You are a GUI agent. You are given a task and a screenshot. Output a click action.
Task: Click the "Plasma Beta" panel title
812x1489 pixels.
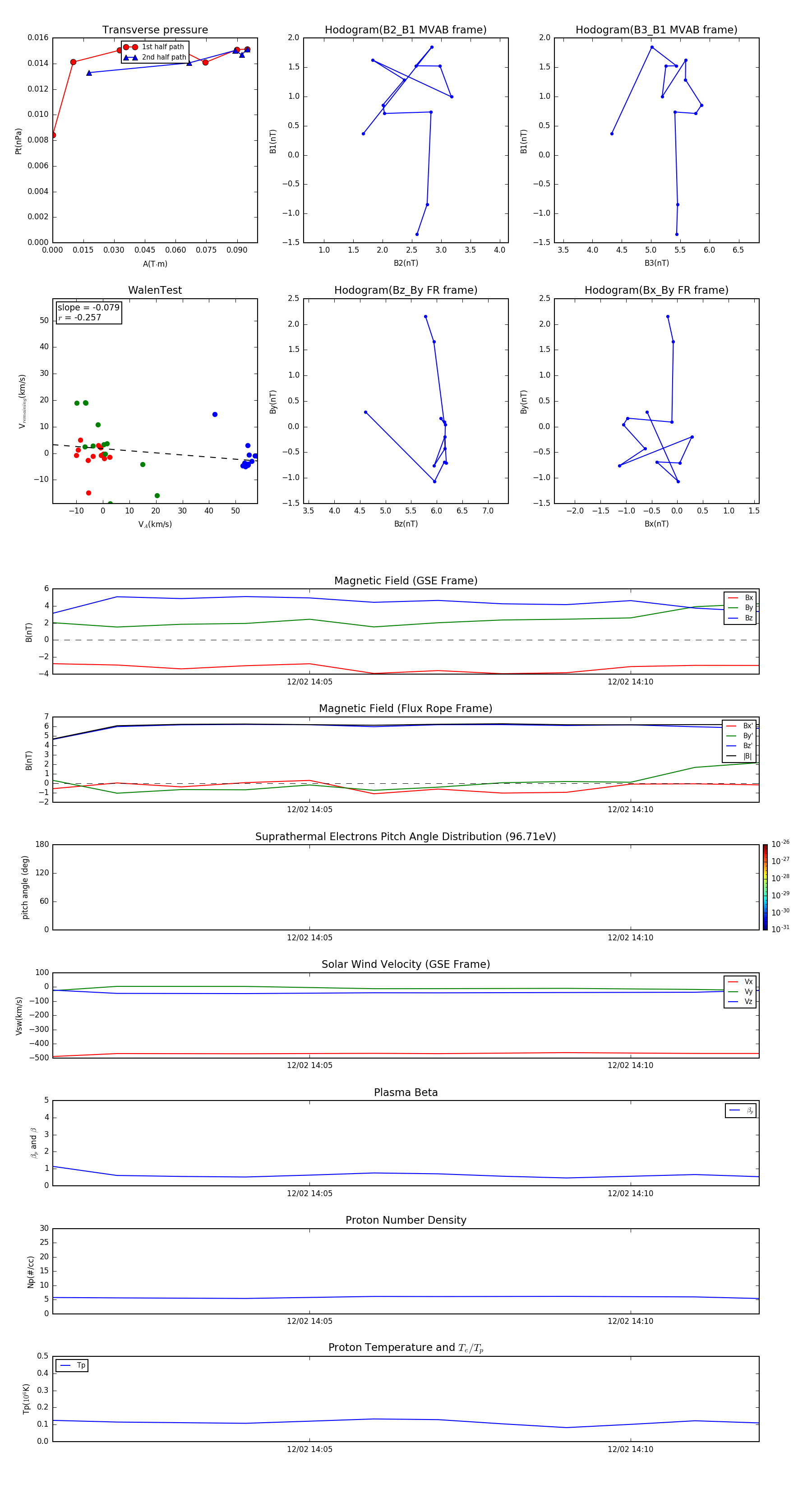click(406, 1092)
